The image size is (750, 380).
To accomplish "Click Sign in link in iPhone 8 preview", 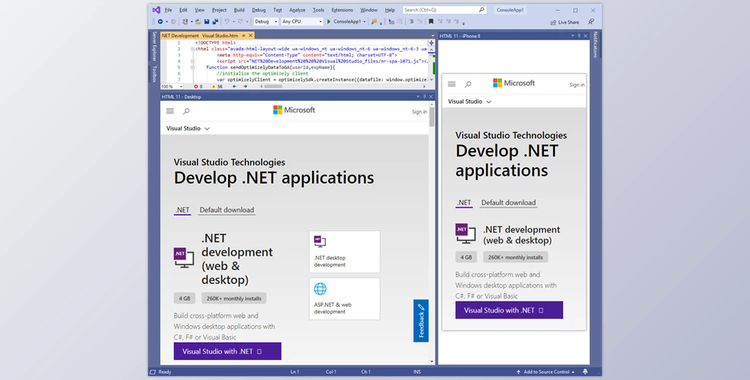I will 577,85.
